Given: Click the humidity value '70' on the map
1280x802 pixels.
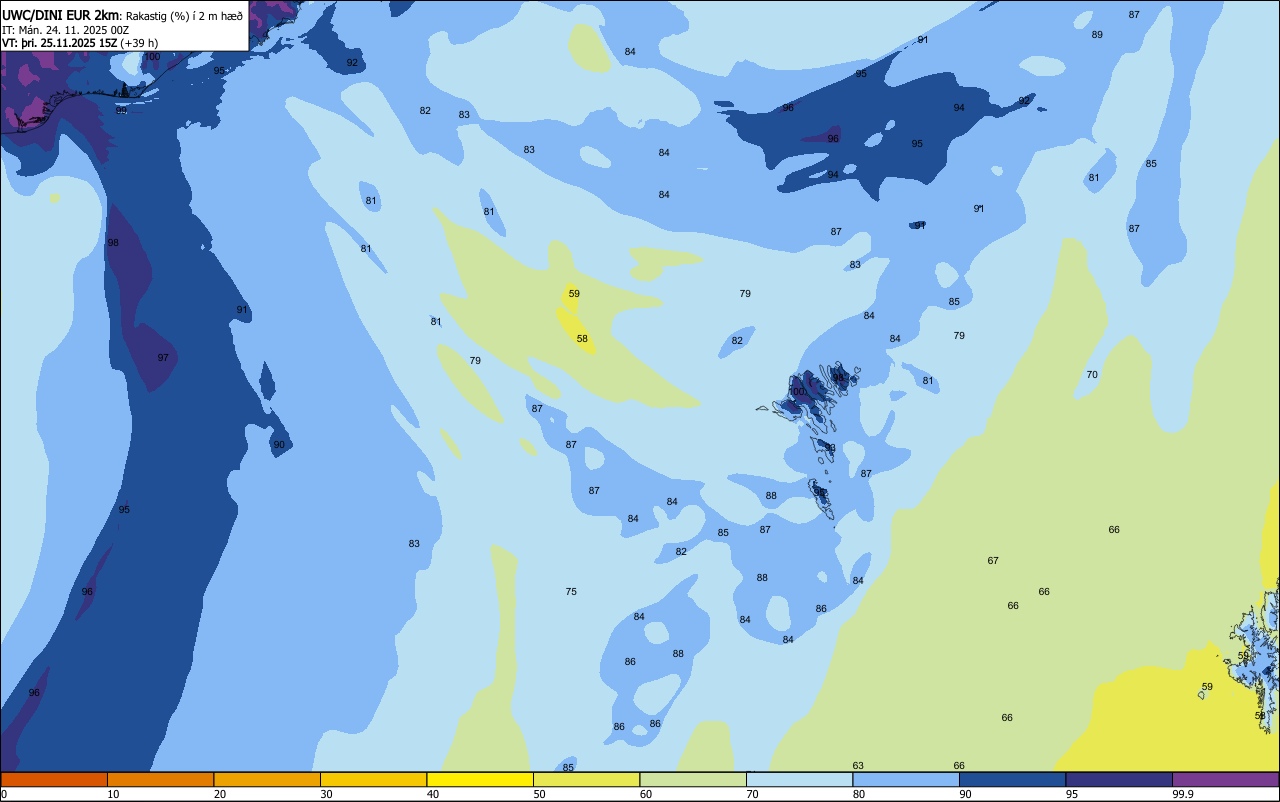Looking at the screenshot, I should click(x=1092, y=375).
